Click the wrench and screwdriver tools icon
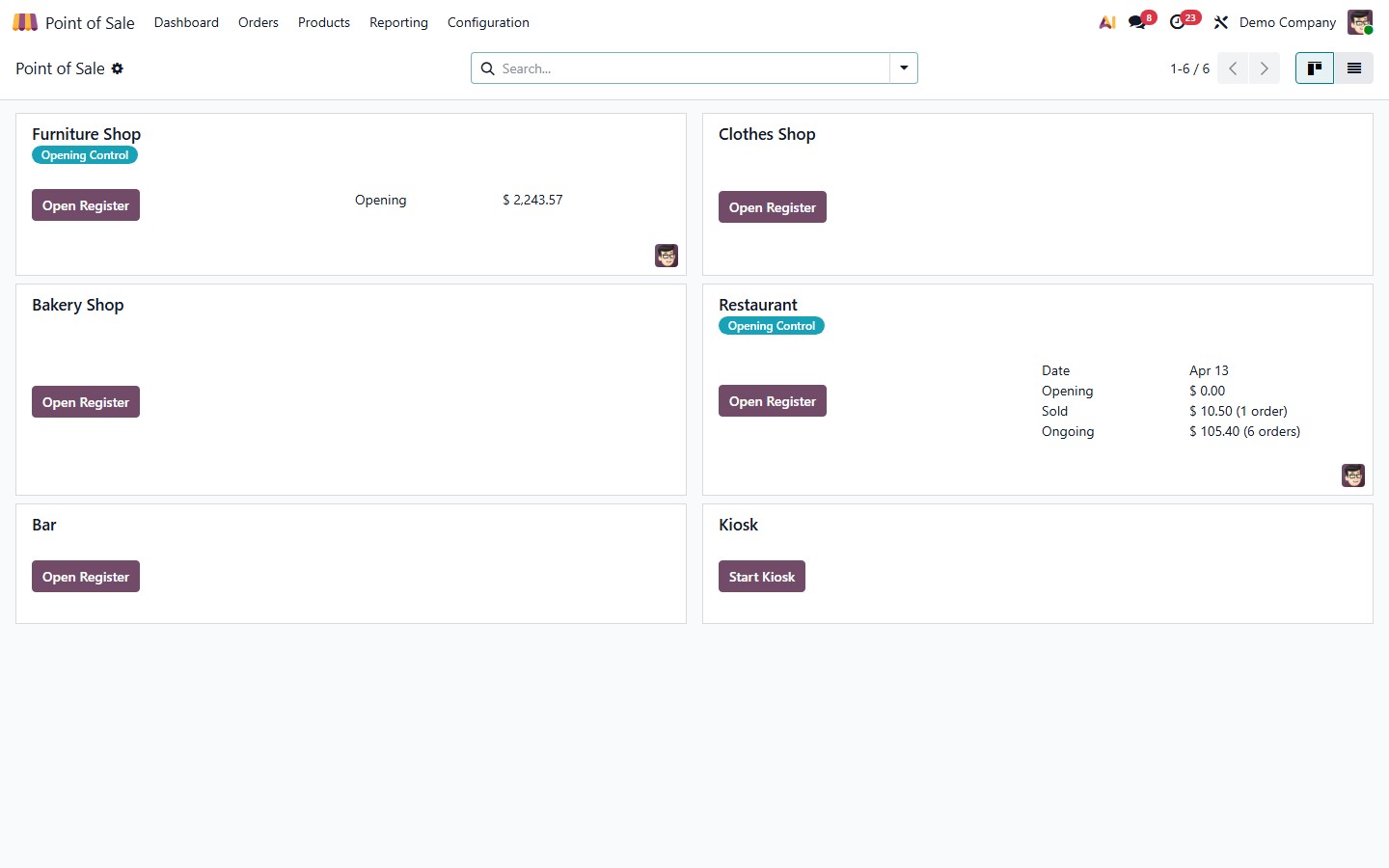 (x=1220, y=21)
